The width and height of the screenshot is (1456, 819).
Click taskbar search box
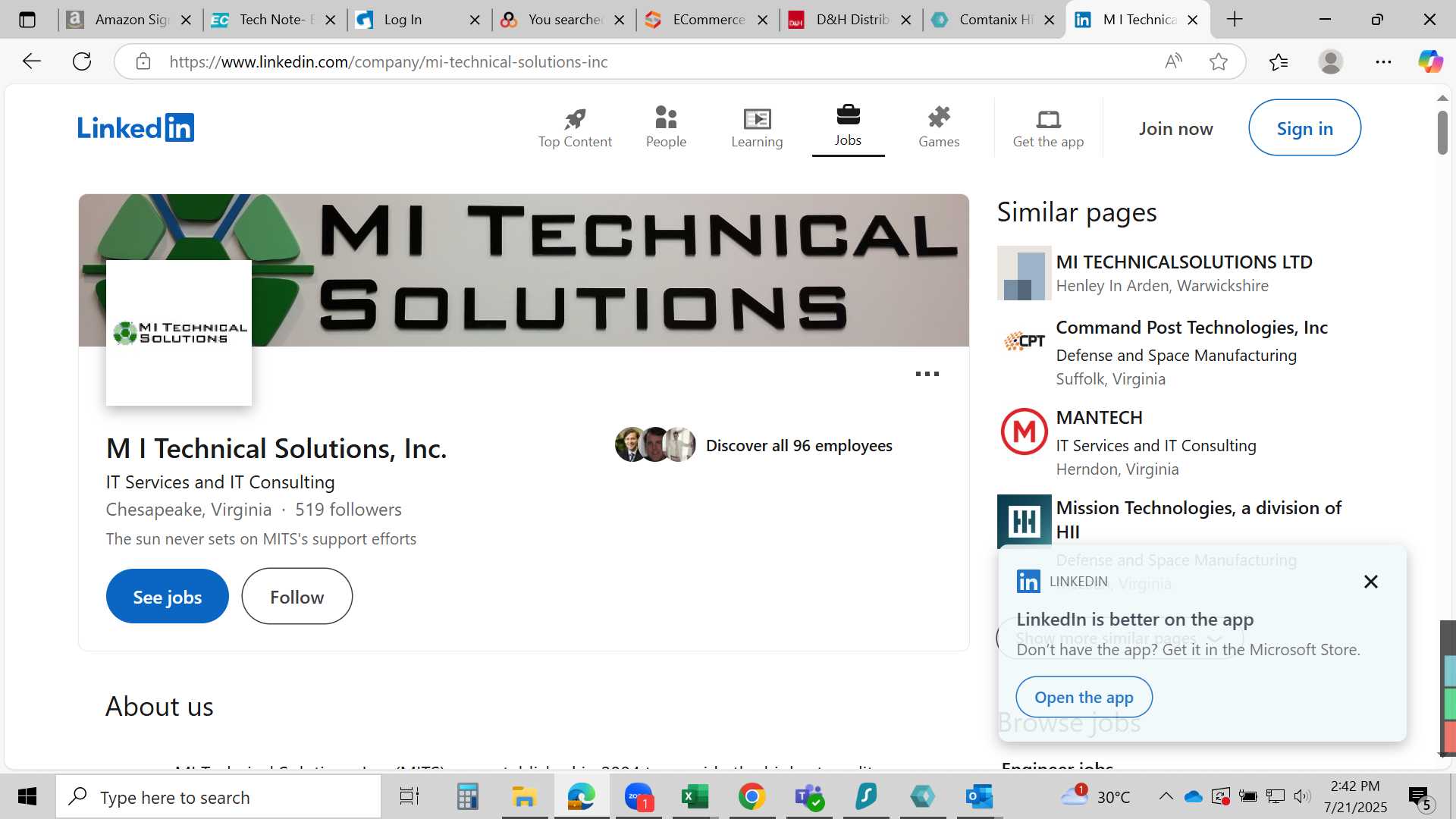point(218,797)
